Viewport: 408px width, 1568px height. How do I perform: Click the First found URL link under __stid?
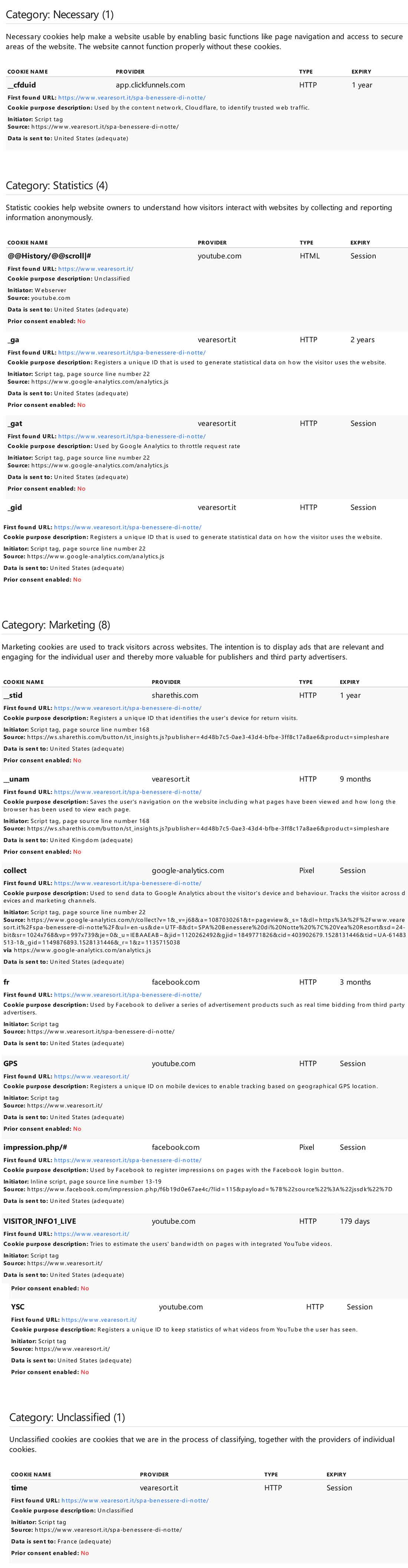128,708
